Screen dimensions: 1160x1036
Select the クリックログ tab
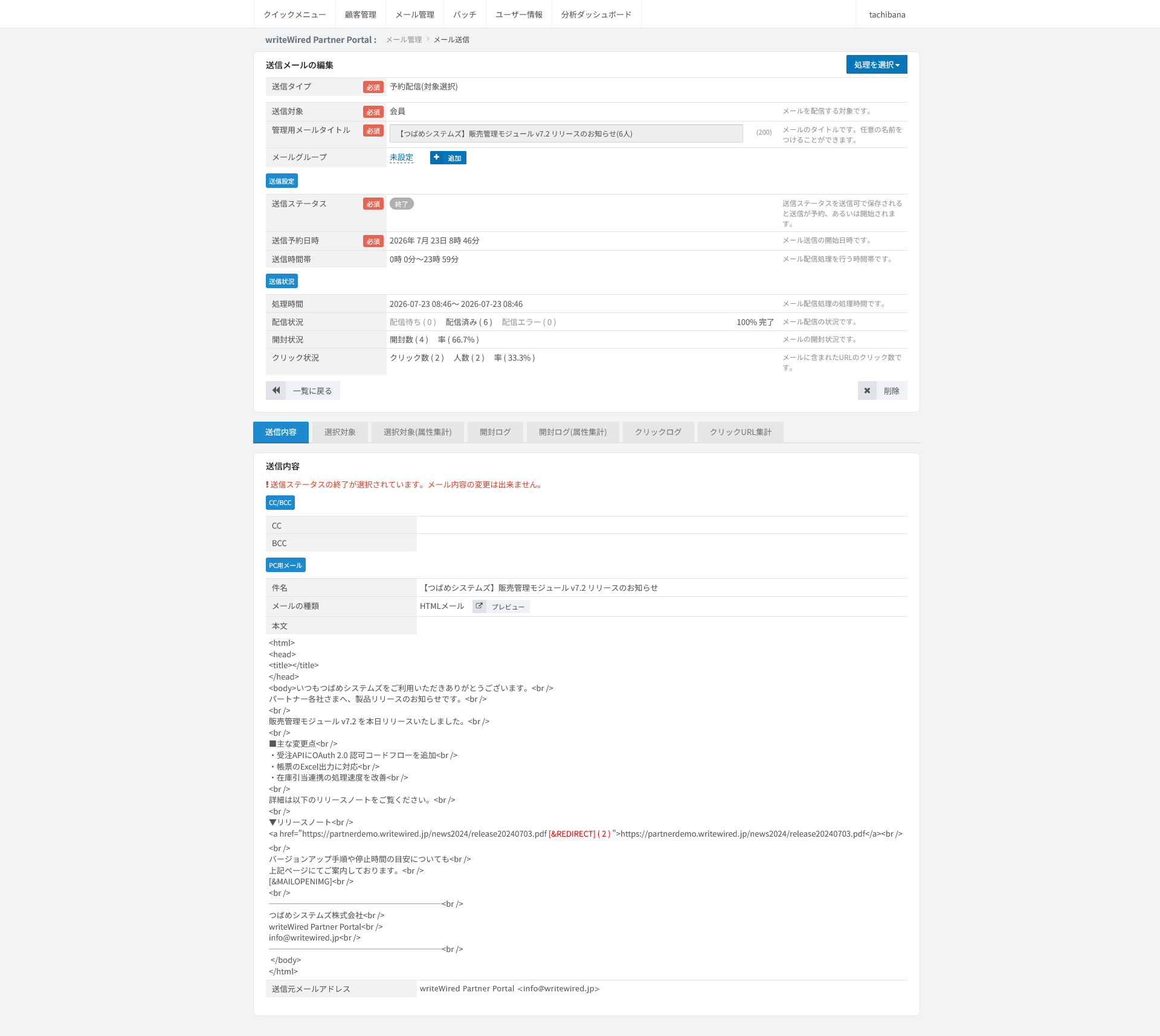(659, 432)
